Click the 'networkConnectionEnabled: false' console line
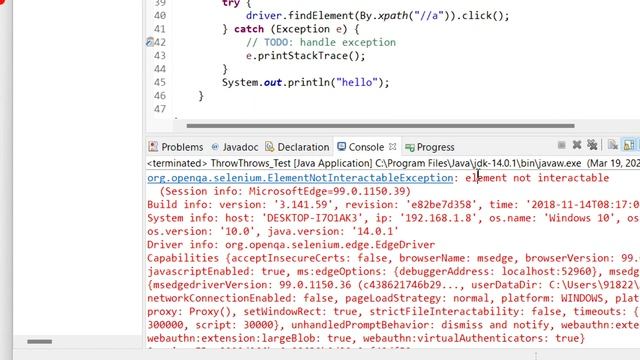 (x=393, y=298)
